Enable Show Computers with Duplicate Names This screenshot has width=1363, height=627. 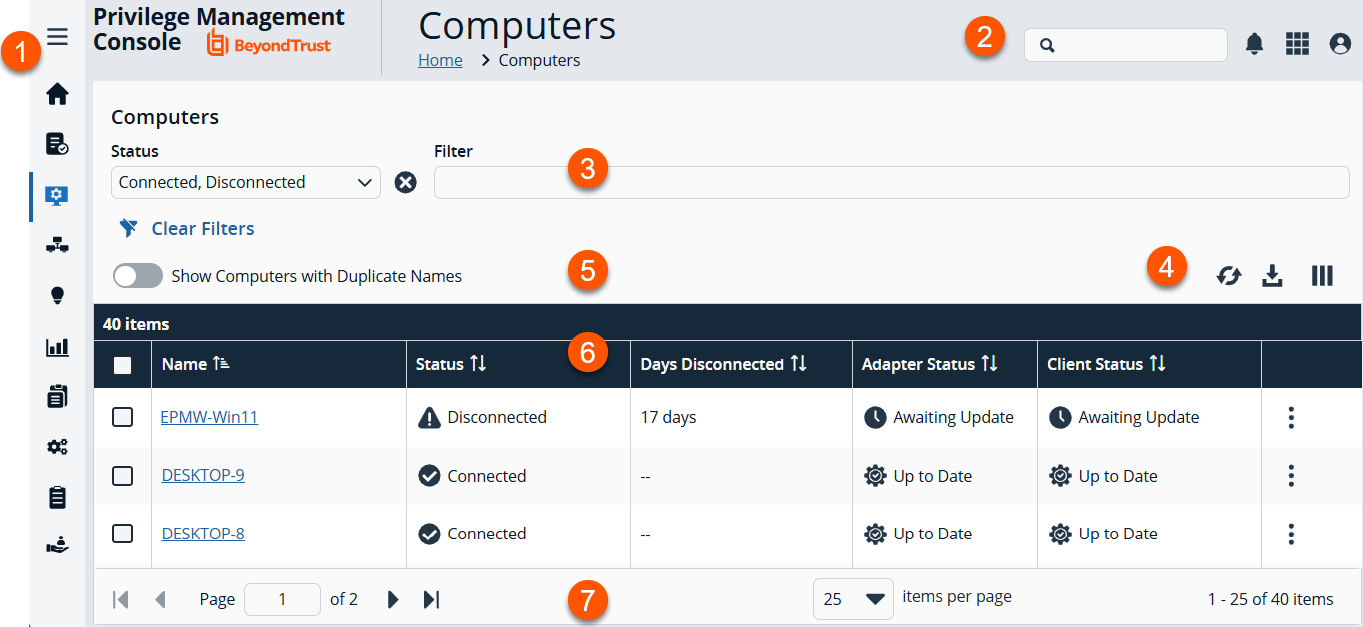tap(137, 275)
